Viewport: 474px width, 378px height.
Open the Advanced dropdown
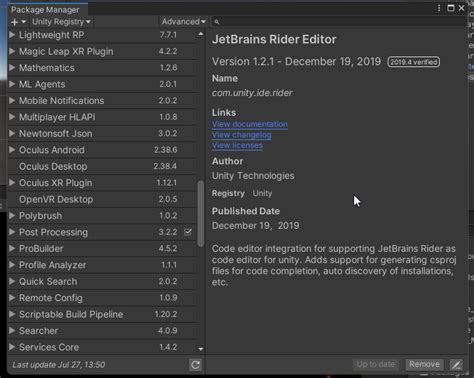tap(183, 22)
